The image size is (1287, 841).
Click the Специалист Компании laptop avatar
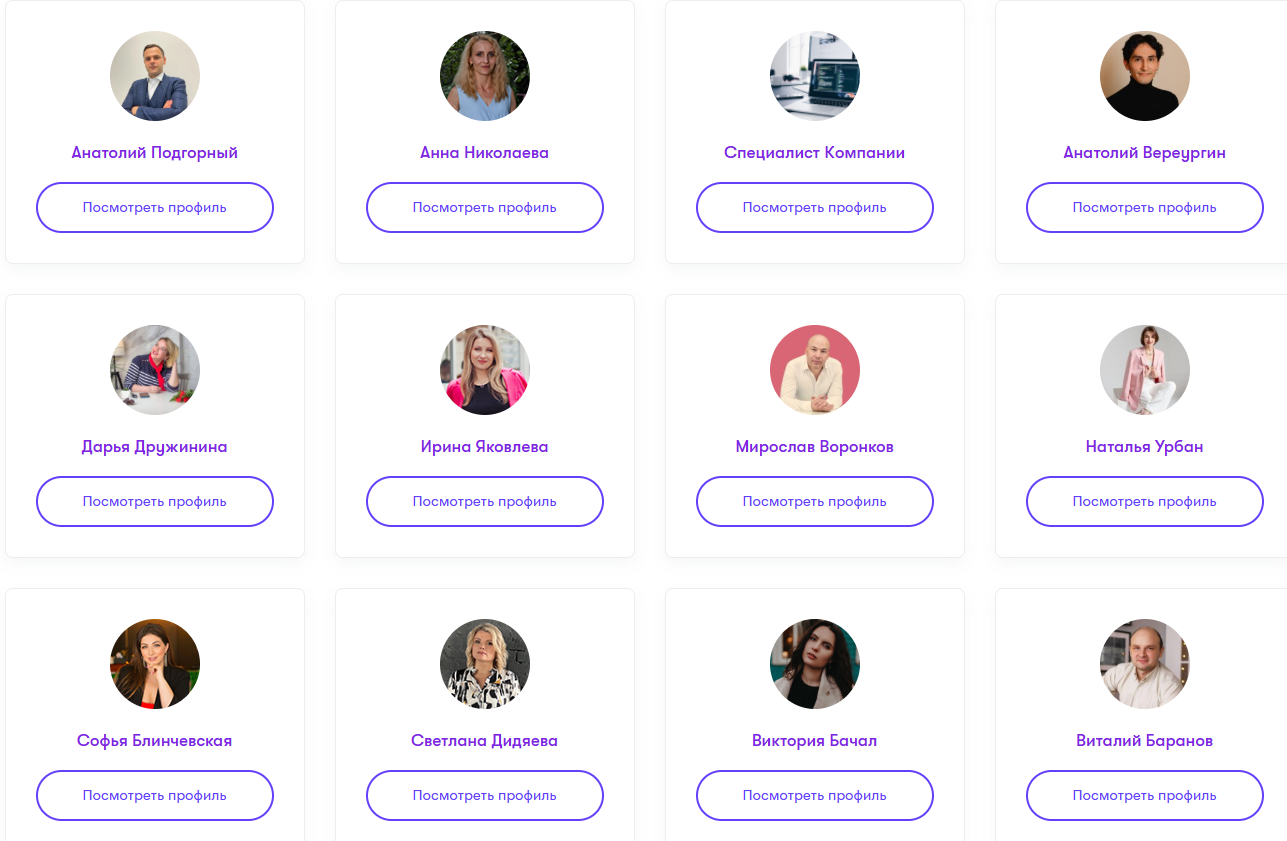pyautogui.click(x=815, y=76)
